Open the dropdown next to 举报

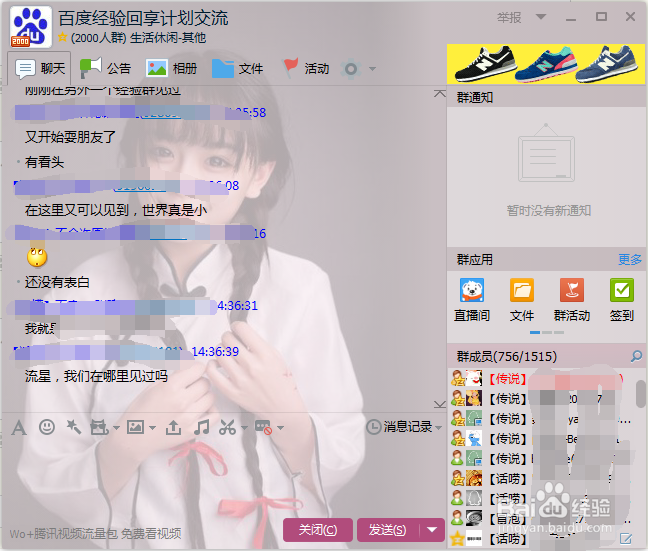[541, 17]
